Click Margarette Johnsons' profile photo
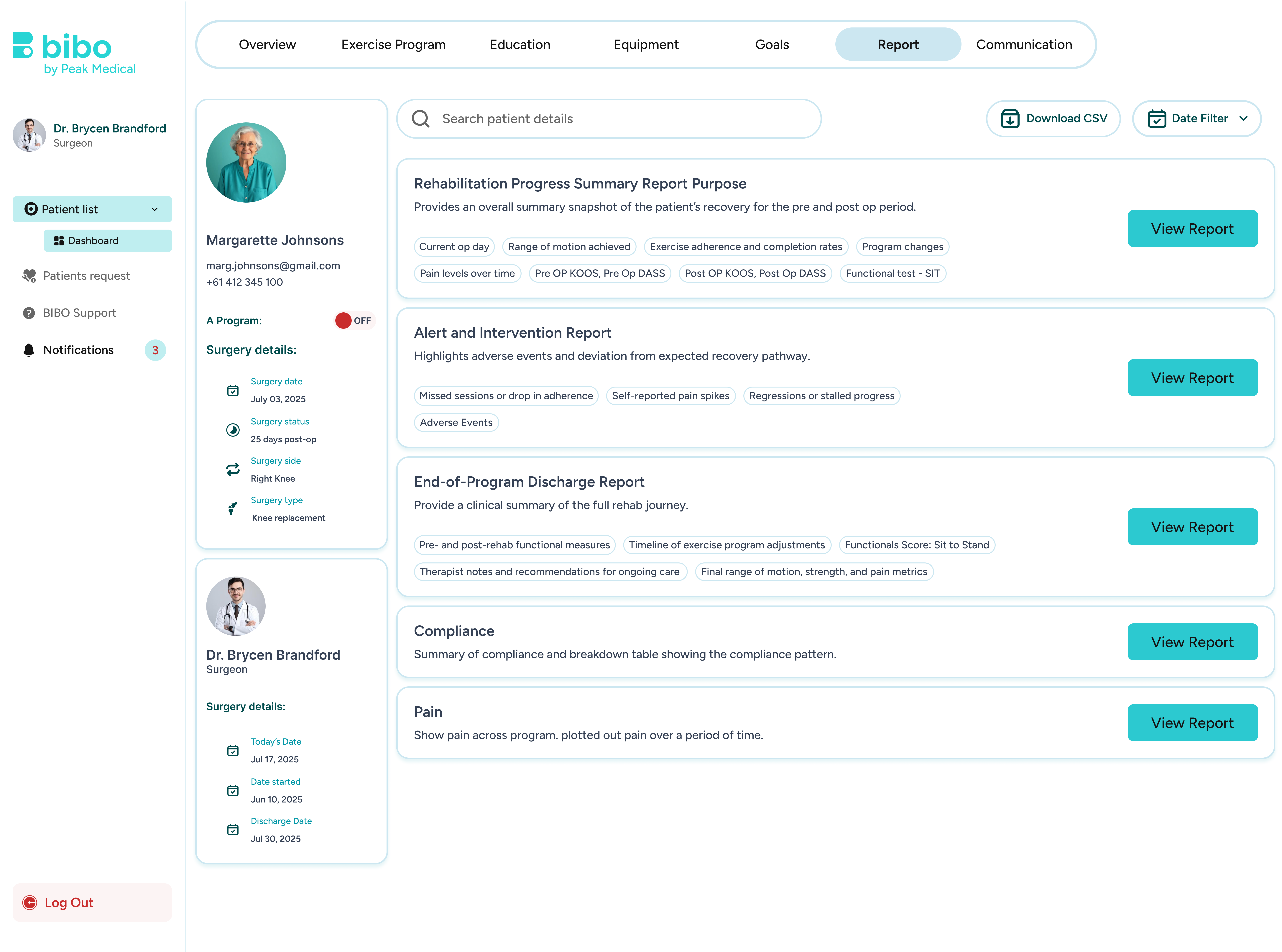Viewport: 1282px width, 952px height. [x=246, y=163]
